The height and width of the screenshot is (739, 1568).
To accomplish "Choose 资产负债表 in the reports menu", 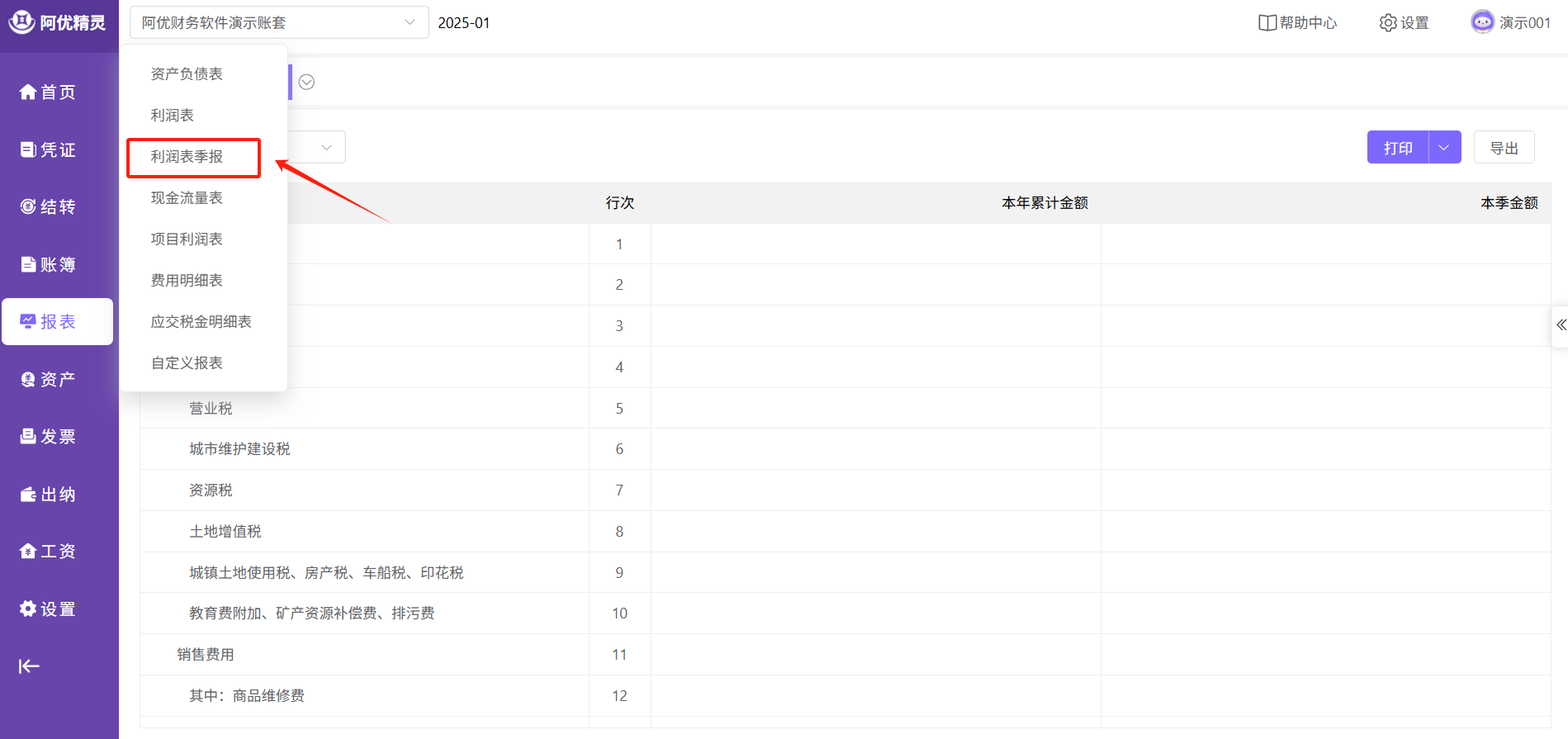I will point(187,74).
